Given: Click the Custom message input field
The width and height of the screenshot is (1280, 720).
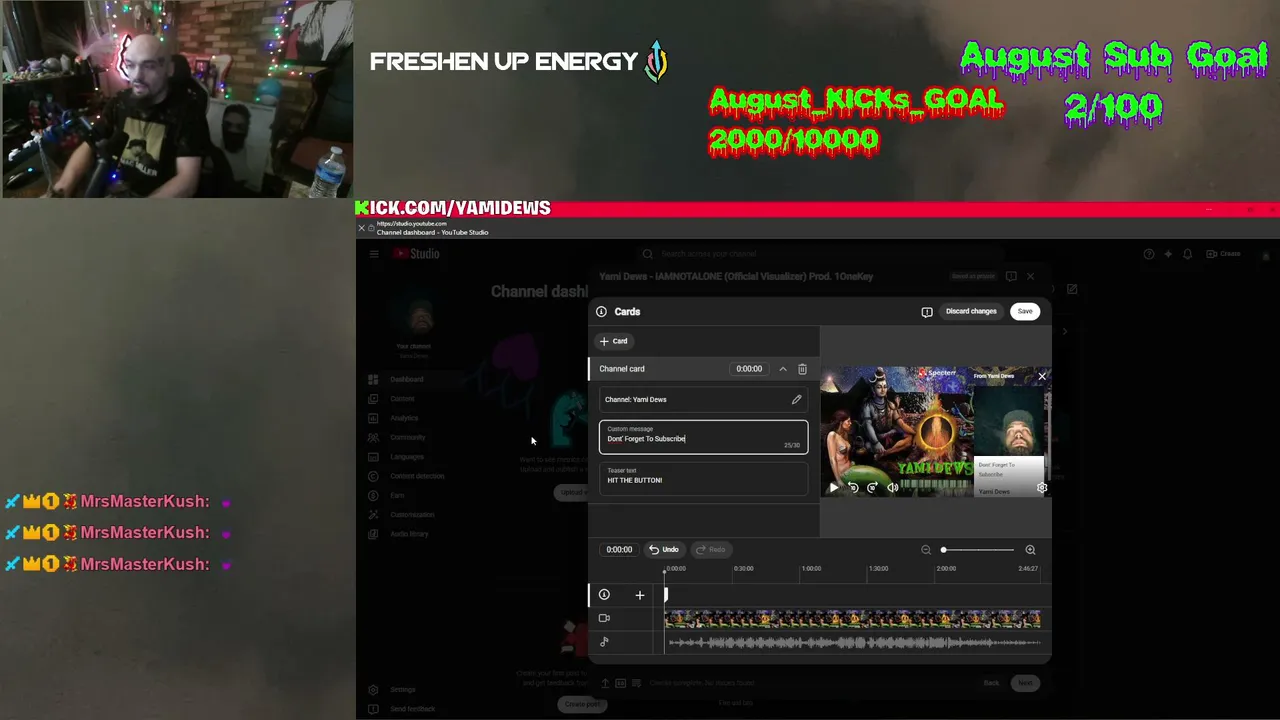Looking at the screenshot, I should [x=704, y=437].
